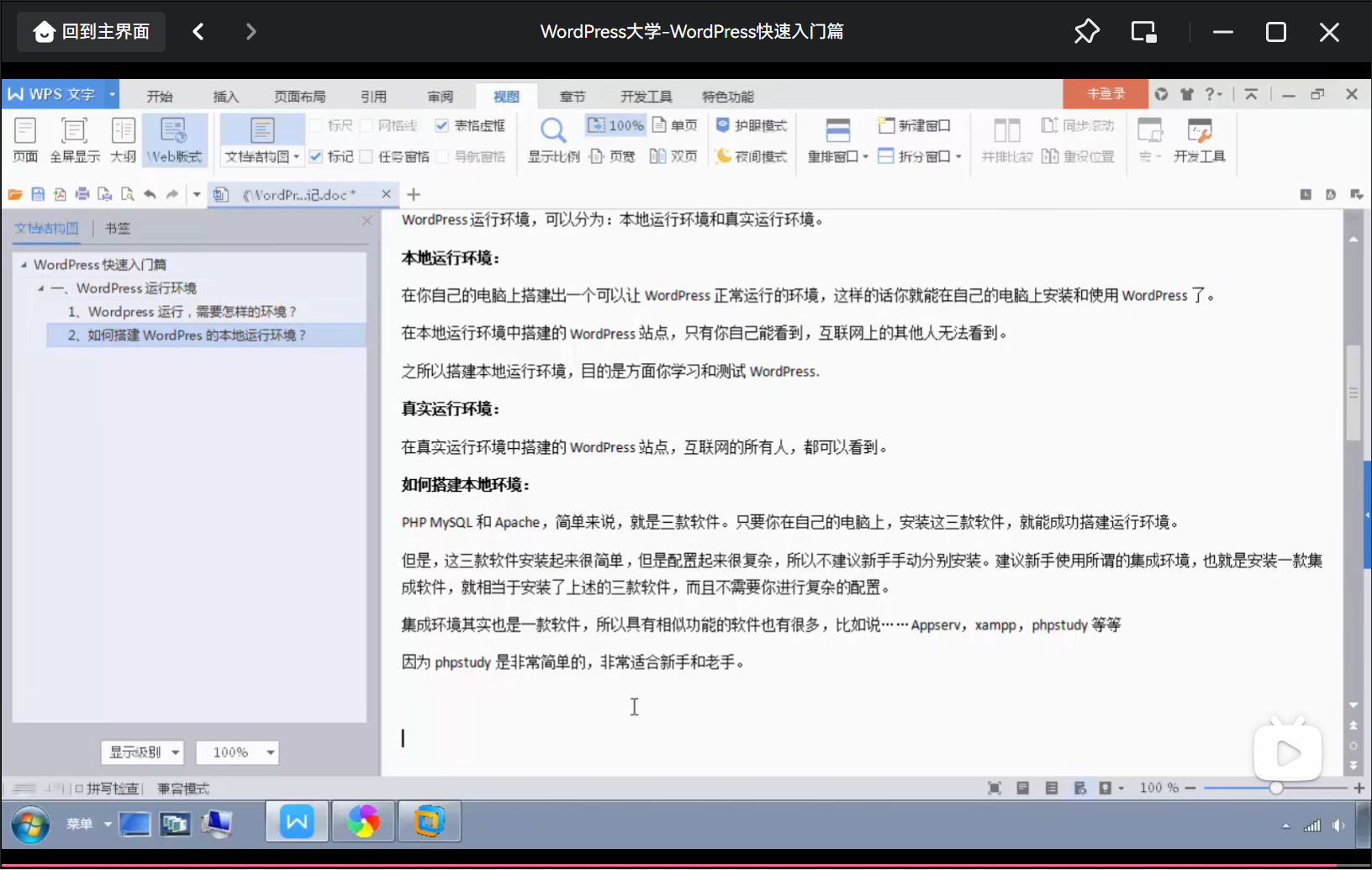The image size is (1372, 870).
Task: Choose single page view (单页)
Action: point(675,125)
